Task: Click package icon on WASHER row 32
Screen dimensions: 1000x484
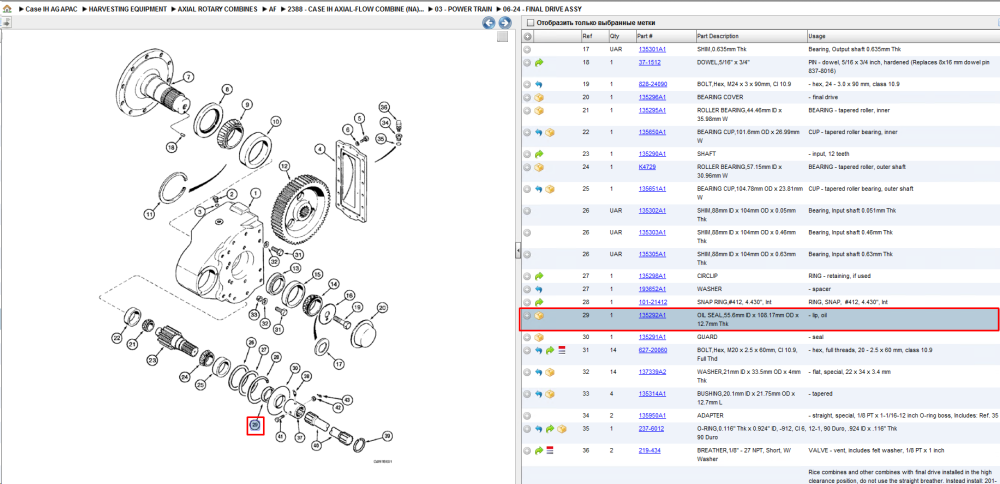Action: [x=550, y=372]
